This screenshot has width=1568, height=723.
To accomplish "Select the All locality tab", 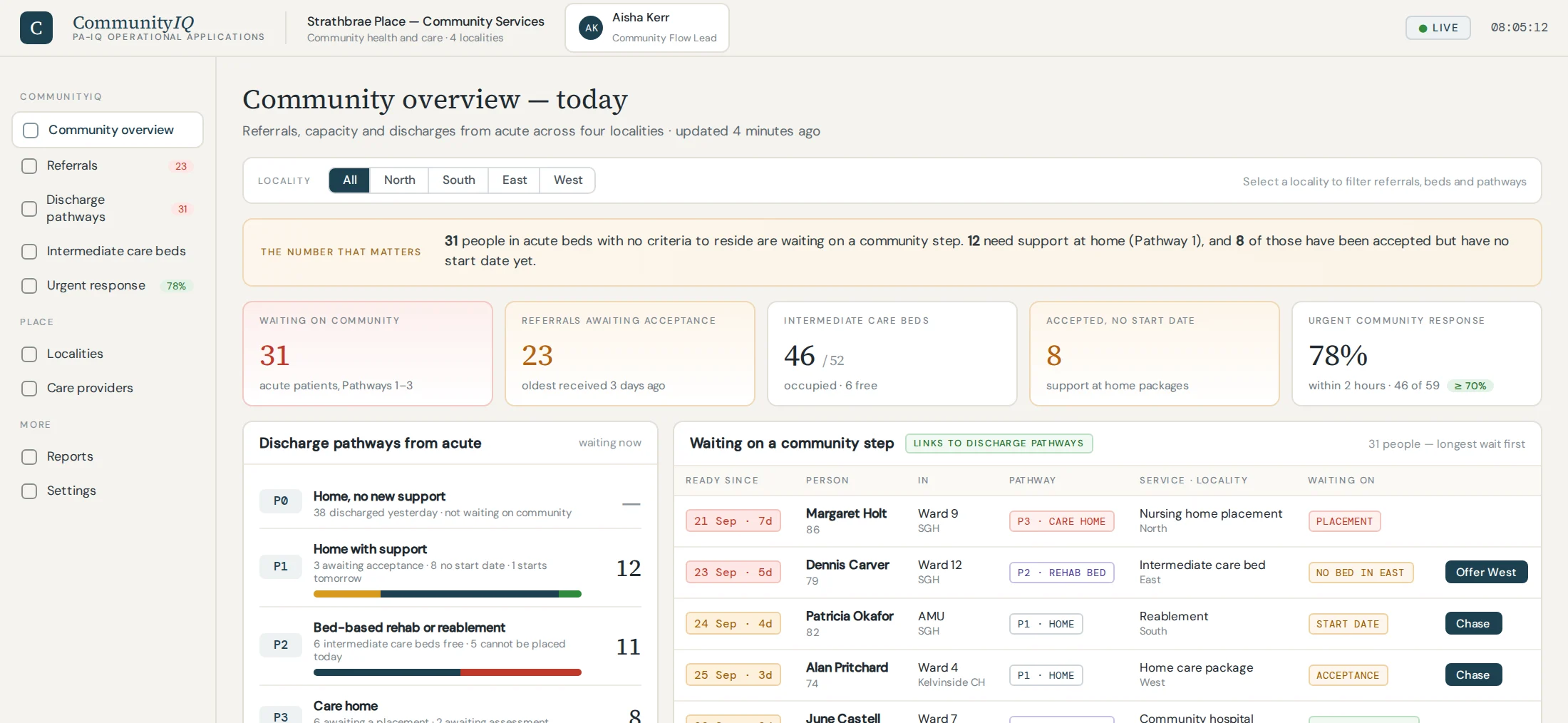I will (x=349, y=180).
